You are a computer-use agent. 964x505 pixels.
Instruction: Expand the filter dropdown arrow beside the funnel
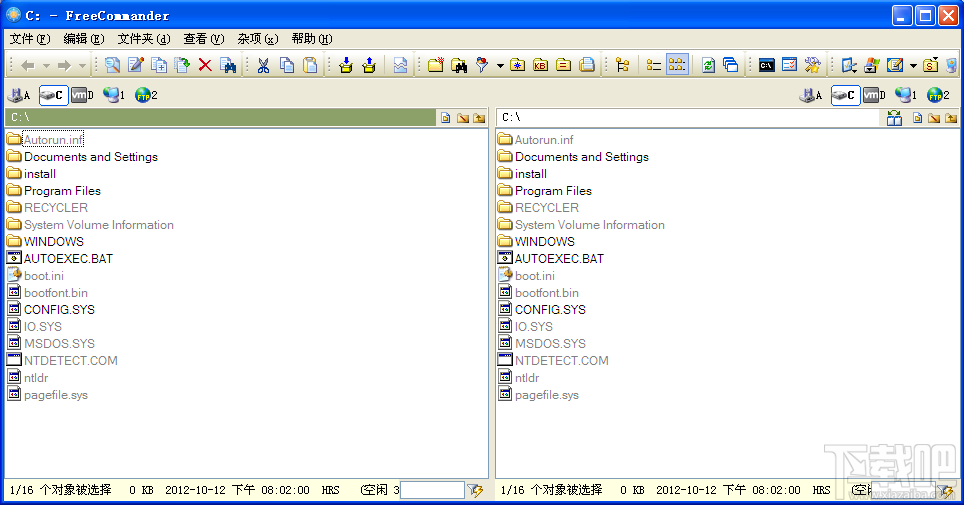[x=500, y=65]
